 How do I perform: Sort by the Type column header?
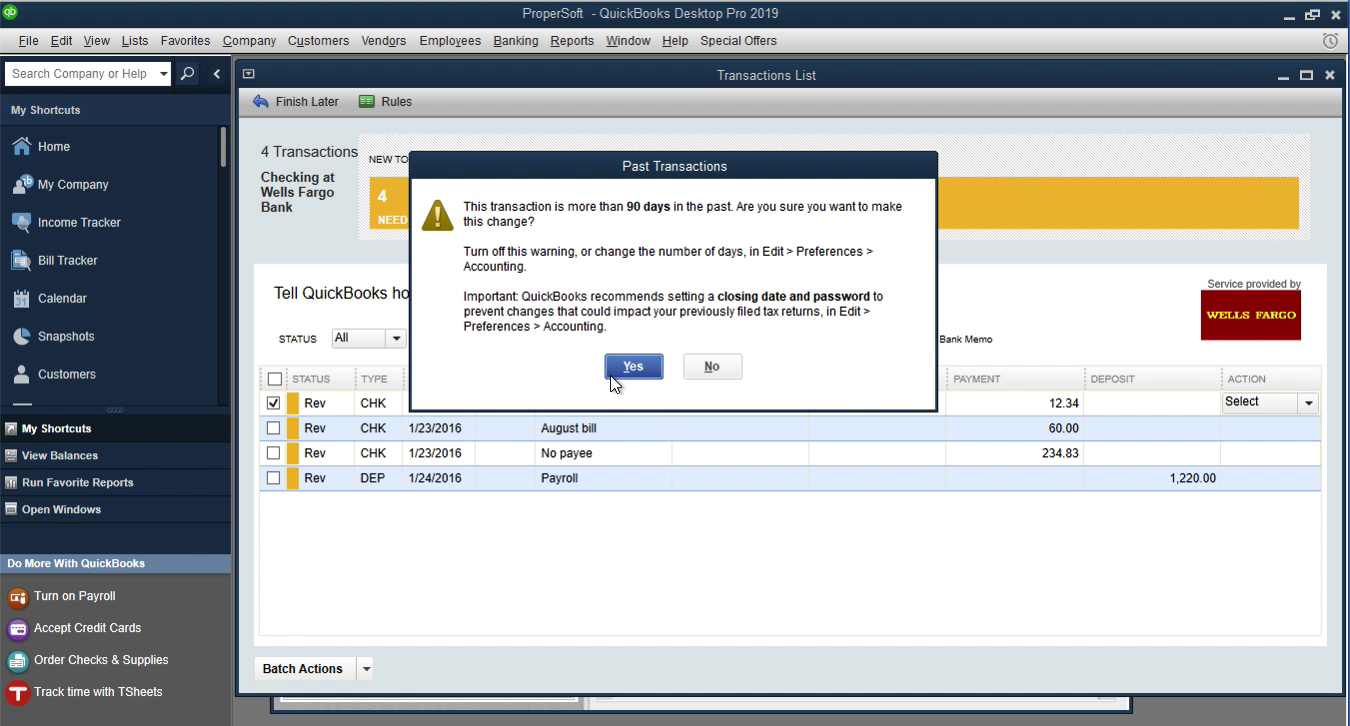379,379
